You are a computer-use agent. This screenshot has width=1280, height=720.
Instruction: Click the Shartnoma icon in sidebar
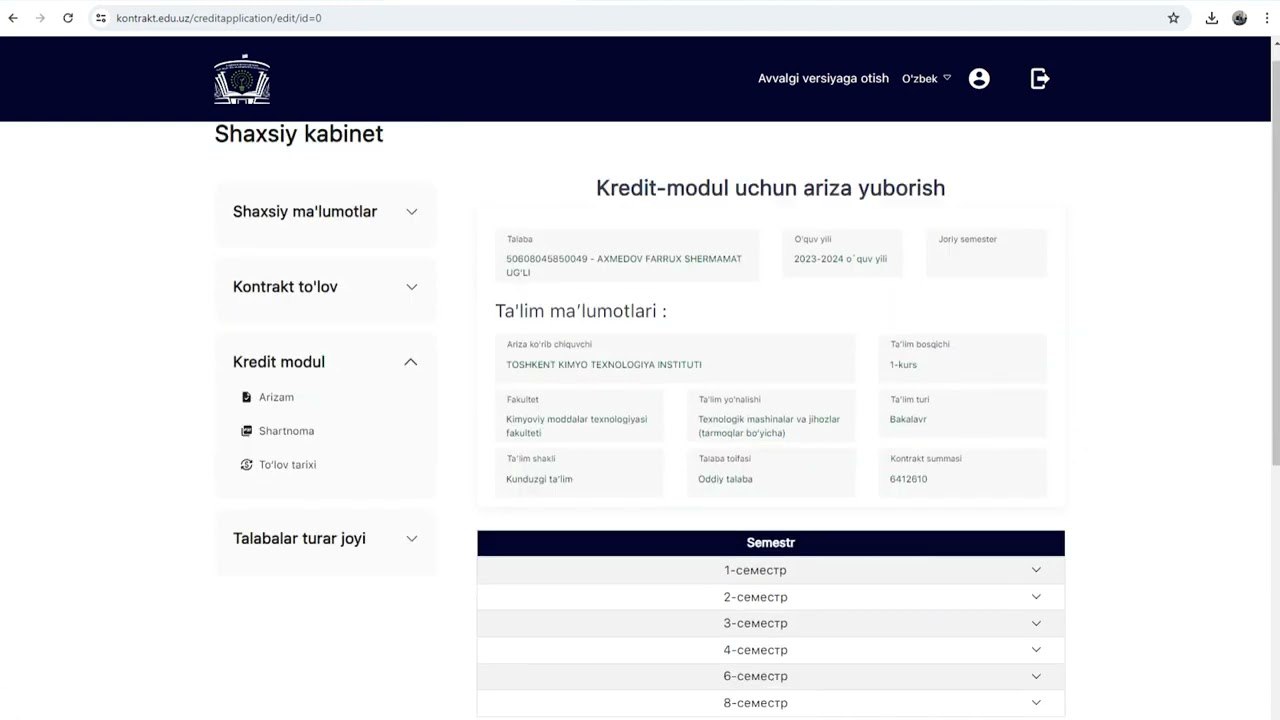coord(247,431)
